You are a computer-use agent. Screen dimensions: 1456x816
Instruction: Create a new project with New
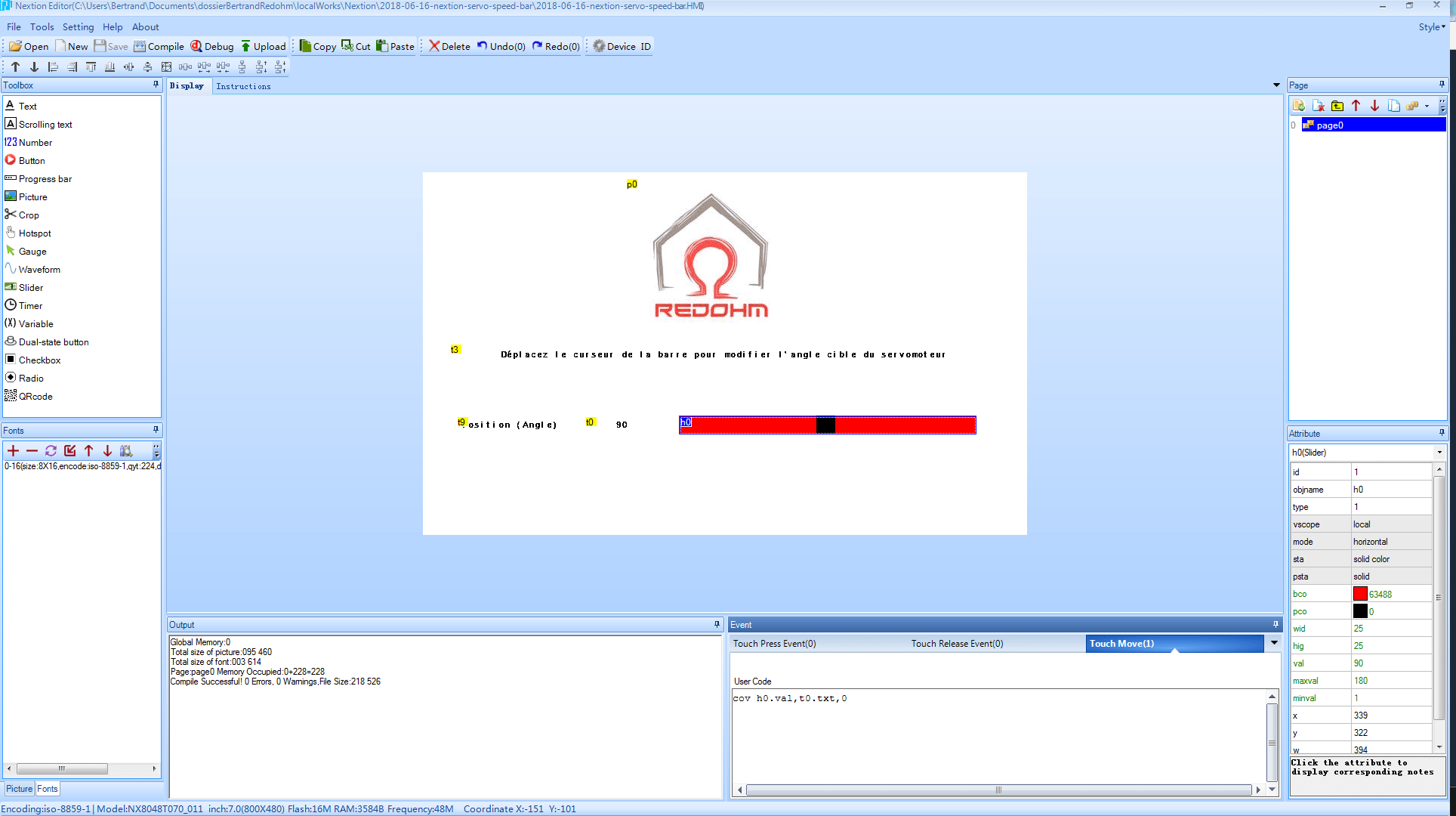coord(72,46)
